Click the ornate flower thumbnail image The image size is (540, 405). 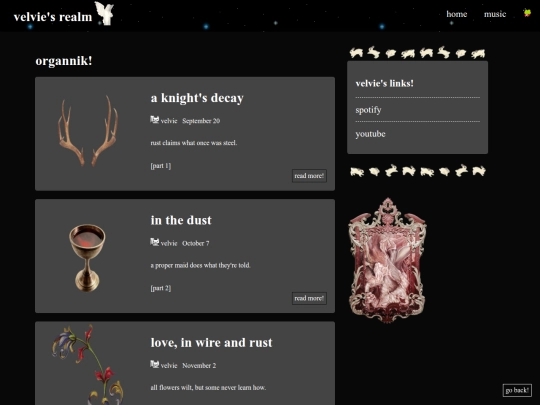(x=88, y=364)
